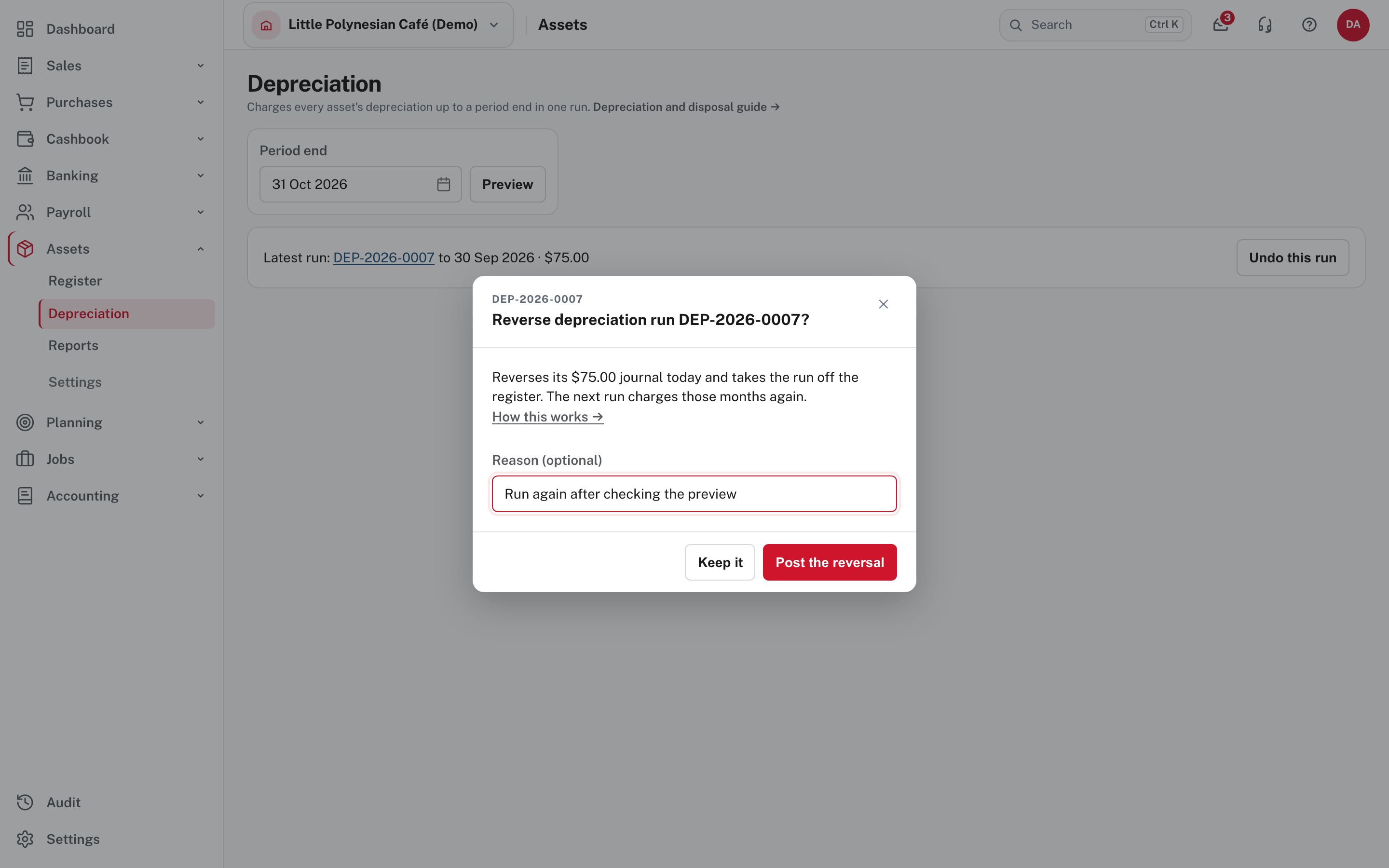
Task: Open the DEP-2026-0007 latest run link
Action: pos(384,258)
